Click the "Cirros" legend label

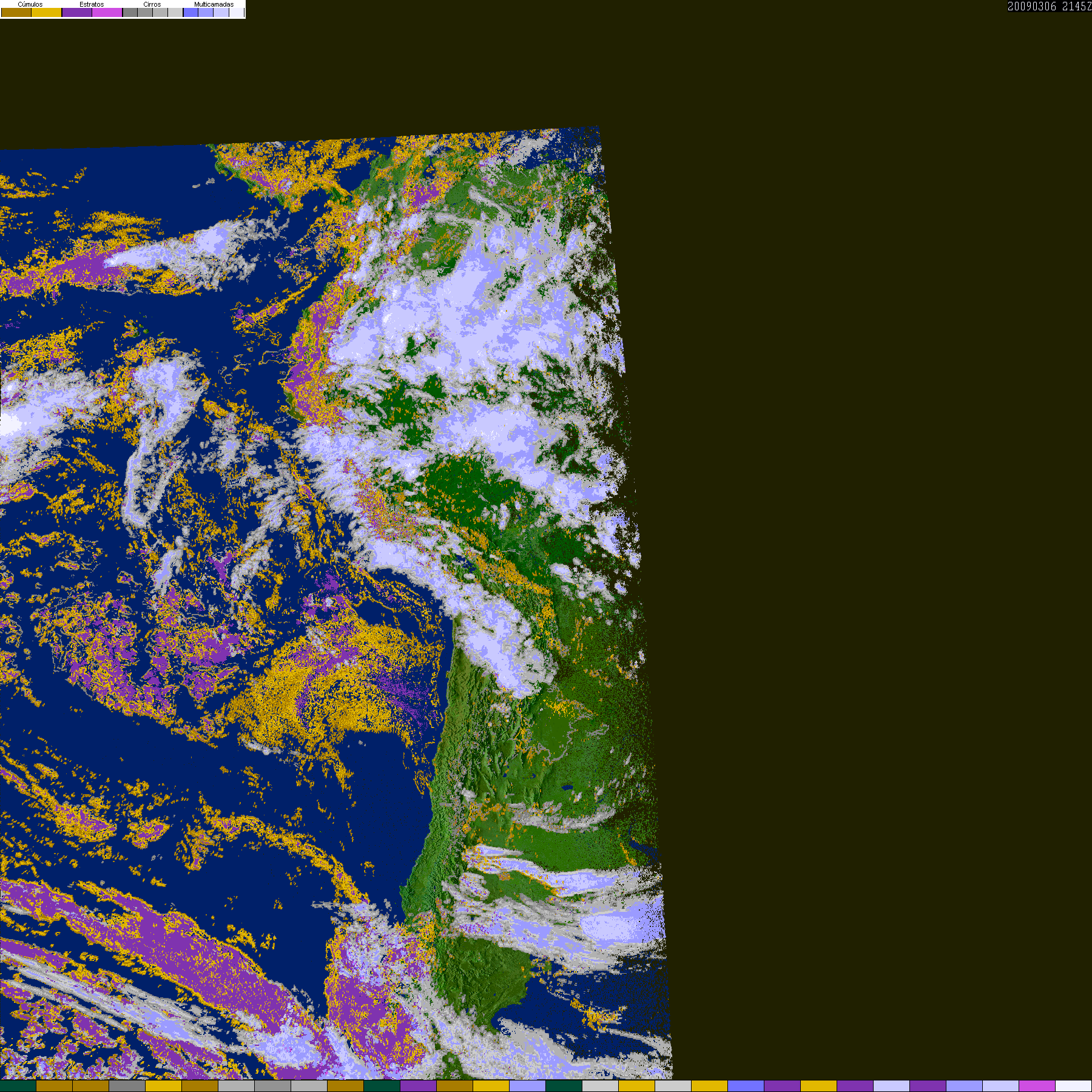152,4
